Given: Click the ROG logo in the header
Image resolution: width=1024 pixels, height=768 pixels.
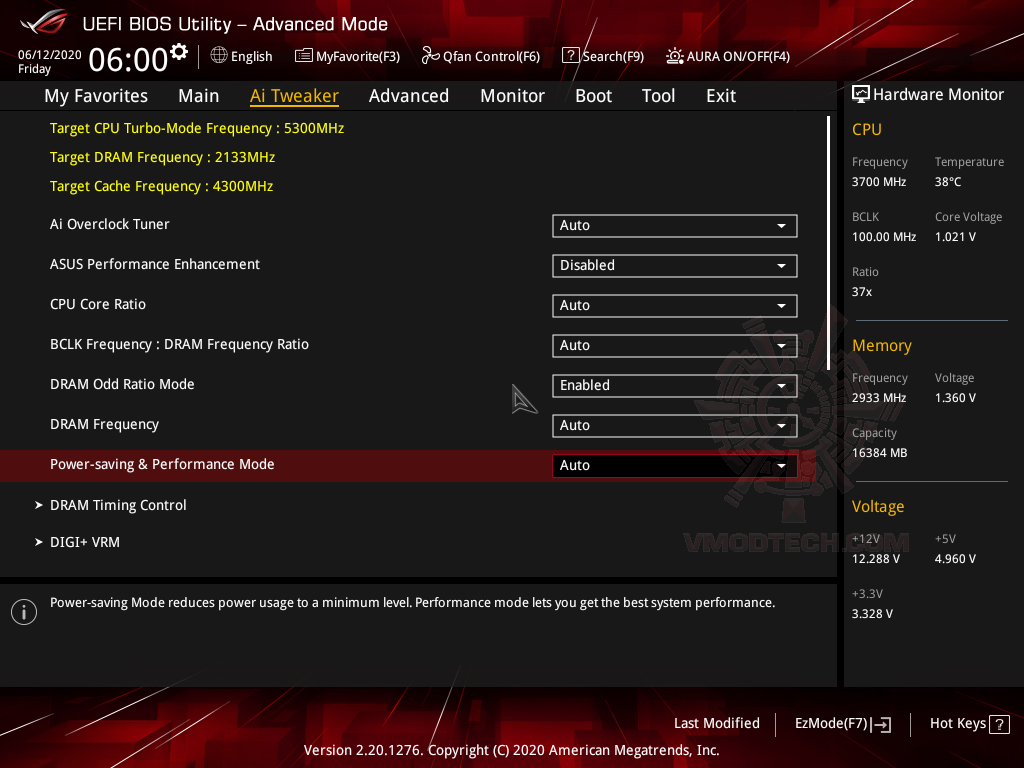Looking at the screenshot, I should coord(41,22).
